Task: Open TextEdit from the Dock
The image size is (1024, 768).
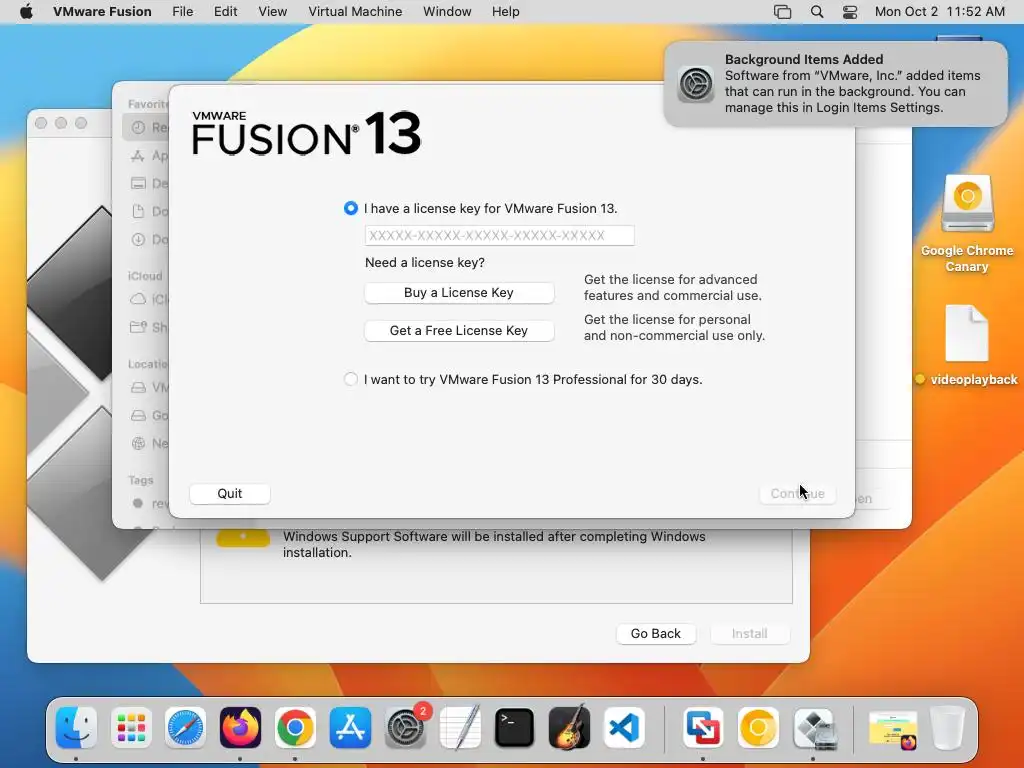Action: [460, 727]
